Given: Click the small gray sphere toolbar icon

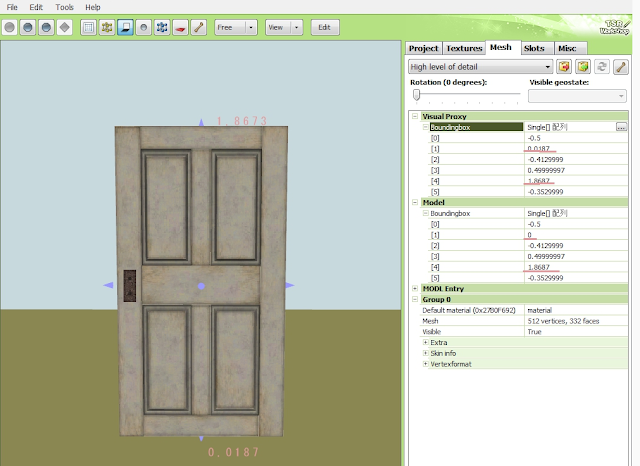Looking at the screenshot, I should [x=143, y=28].
